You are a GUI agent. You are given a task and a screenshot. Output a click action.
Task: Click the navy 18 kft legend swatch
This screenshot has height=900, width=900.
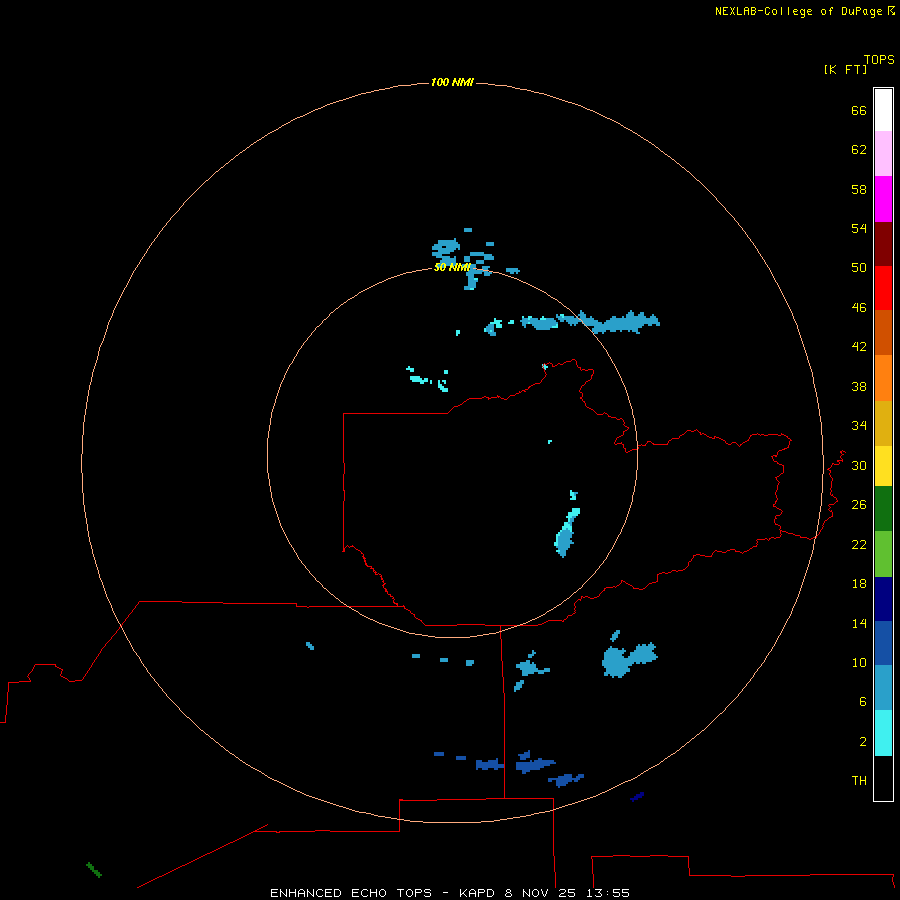click(883, 599)
